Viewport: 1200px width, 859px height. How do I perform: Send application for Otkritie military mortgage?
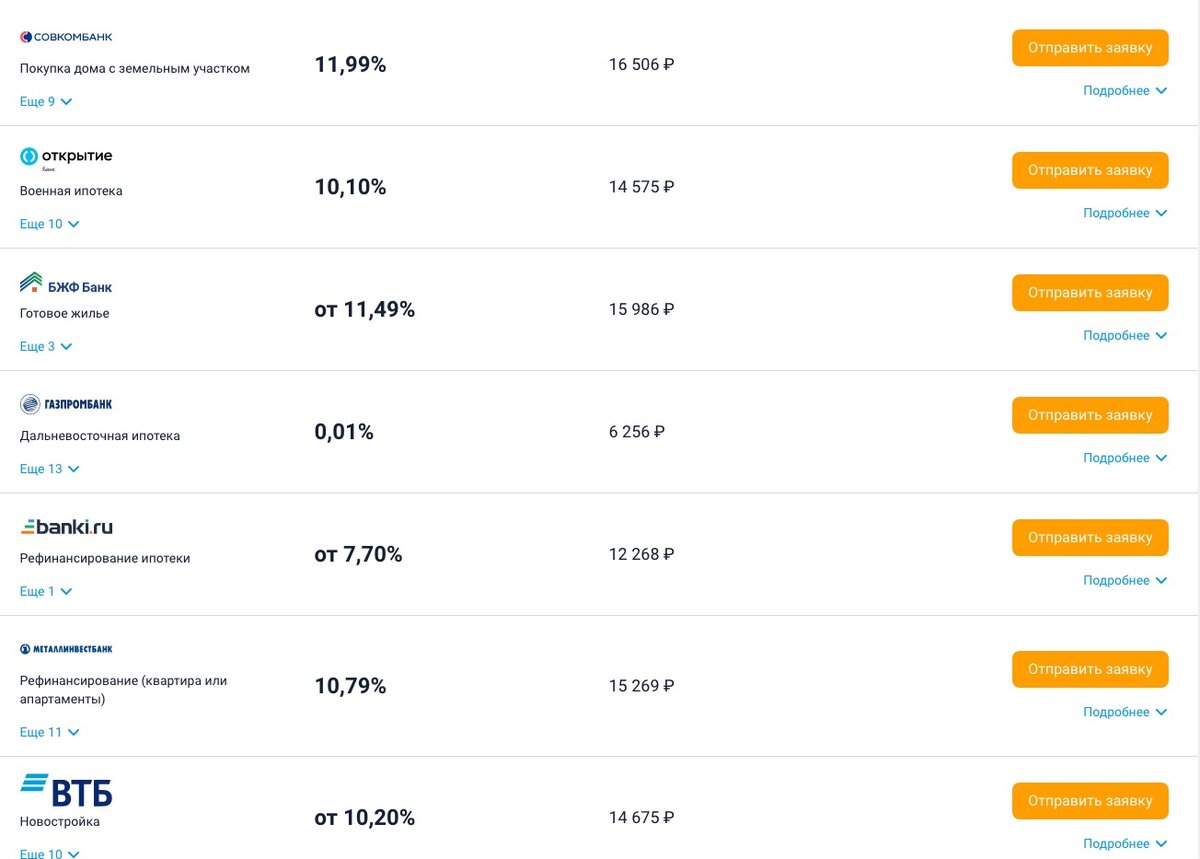coord(1090,171)
